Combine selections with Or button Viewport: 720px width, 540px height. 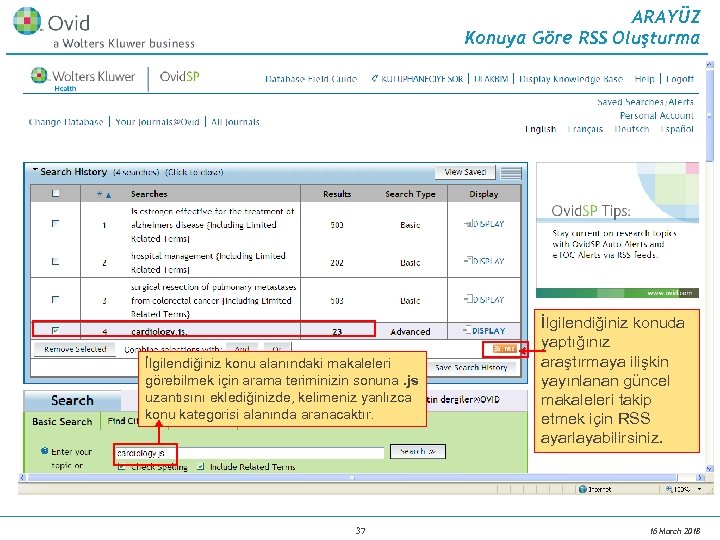point(277,349)
